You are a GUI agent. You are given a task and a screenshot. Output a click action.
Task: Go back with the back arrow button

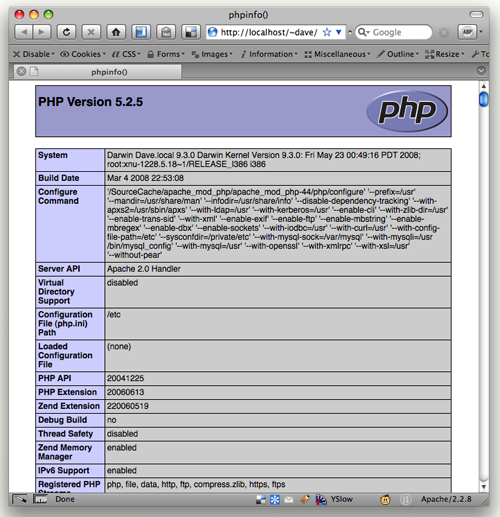pos(24,32)
